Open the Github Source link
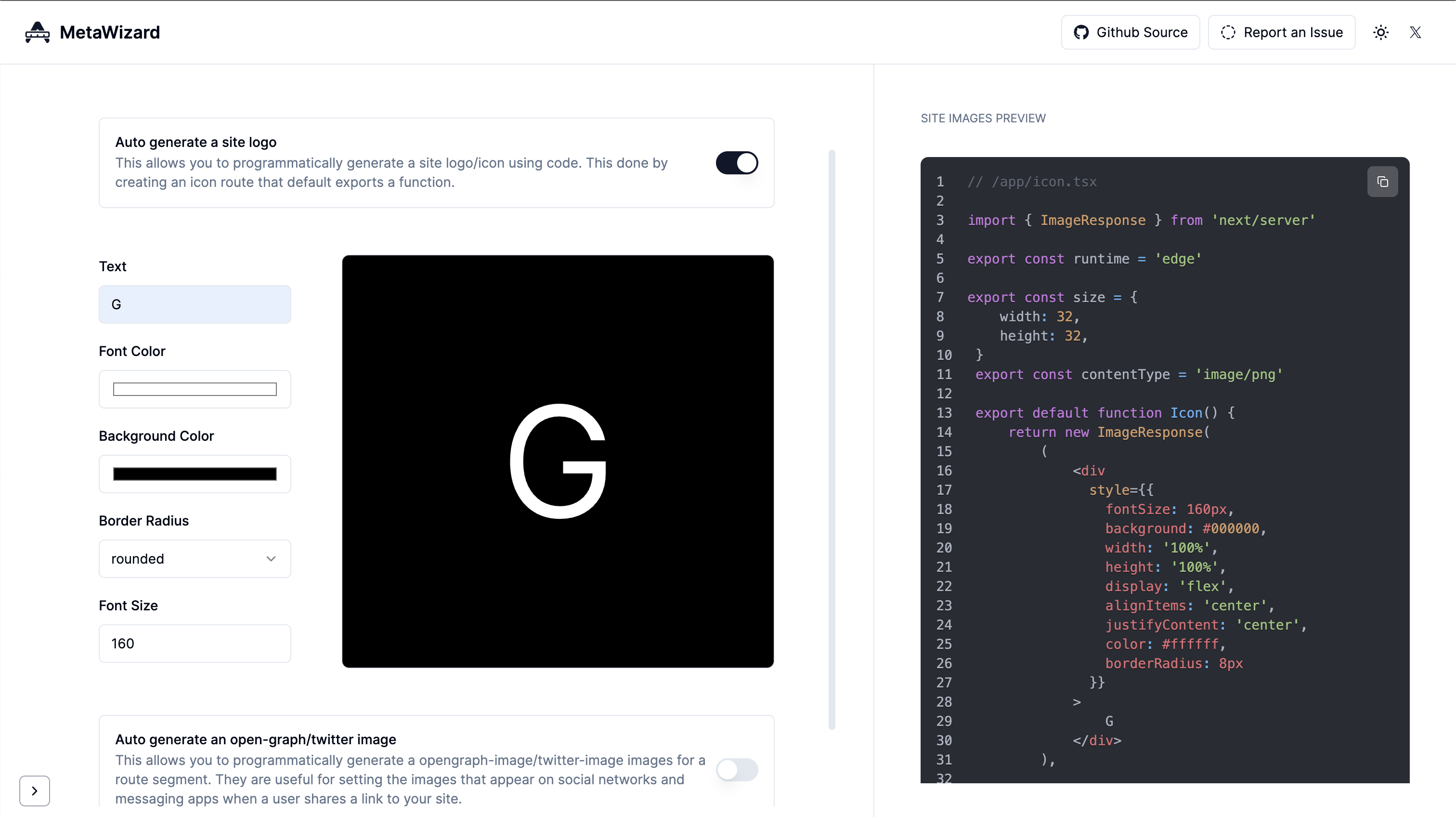The width and height of the screenshot is (1456, 817). [x=1131, y=32]
